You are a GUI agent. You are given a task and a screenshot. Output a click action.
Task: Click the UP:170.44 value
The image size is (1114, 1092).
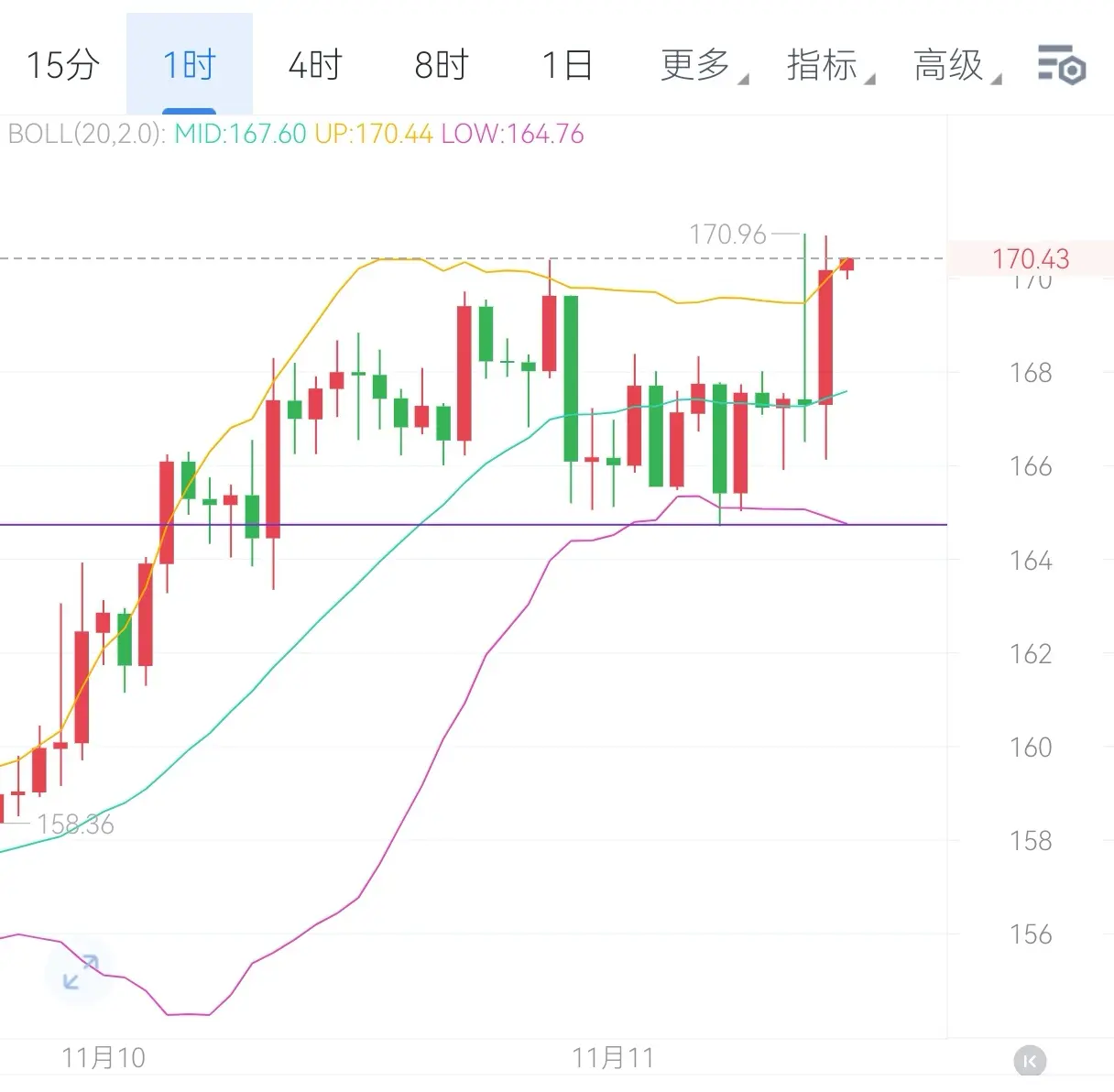(373, 134)
